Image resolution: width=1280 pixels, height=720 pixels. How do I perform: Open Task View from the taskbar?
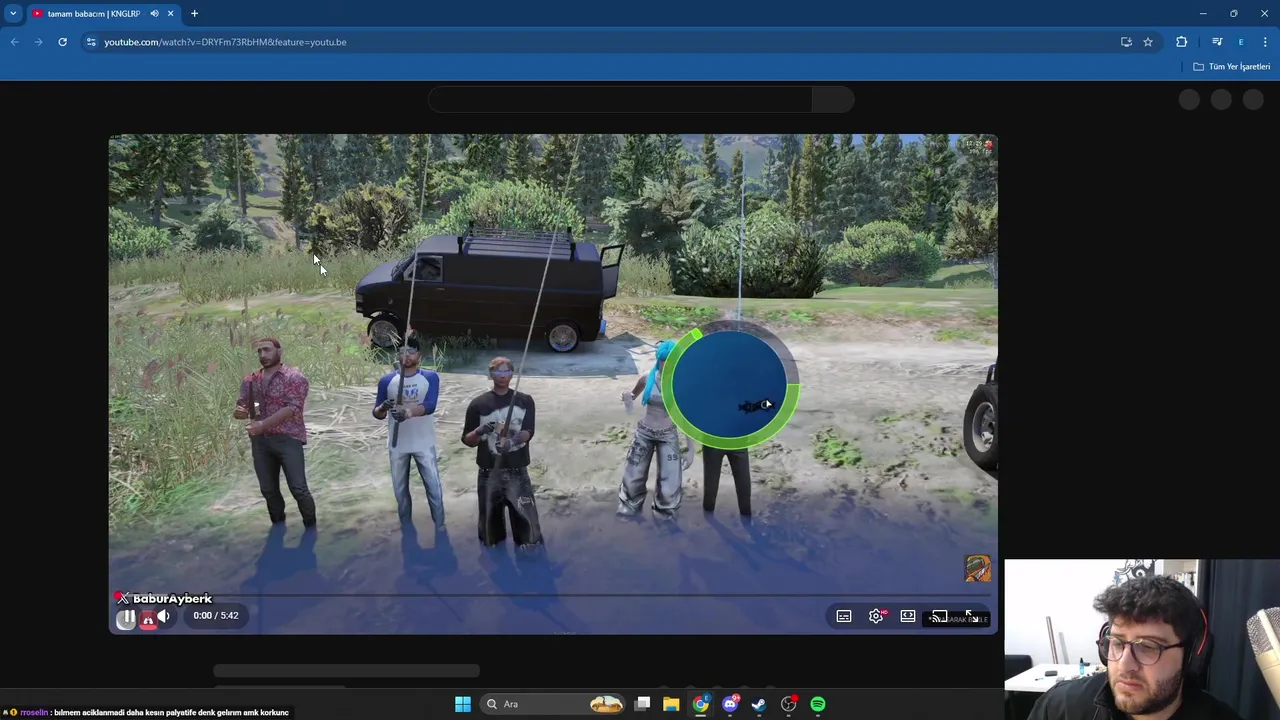pyautogui.click(x=643, y=704)
